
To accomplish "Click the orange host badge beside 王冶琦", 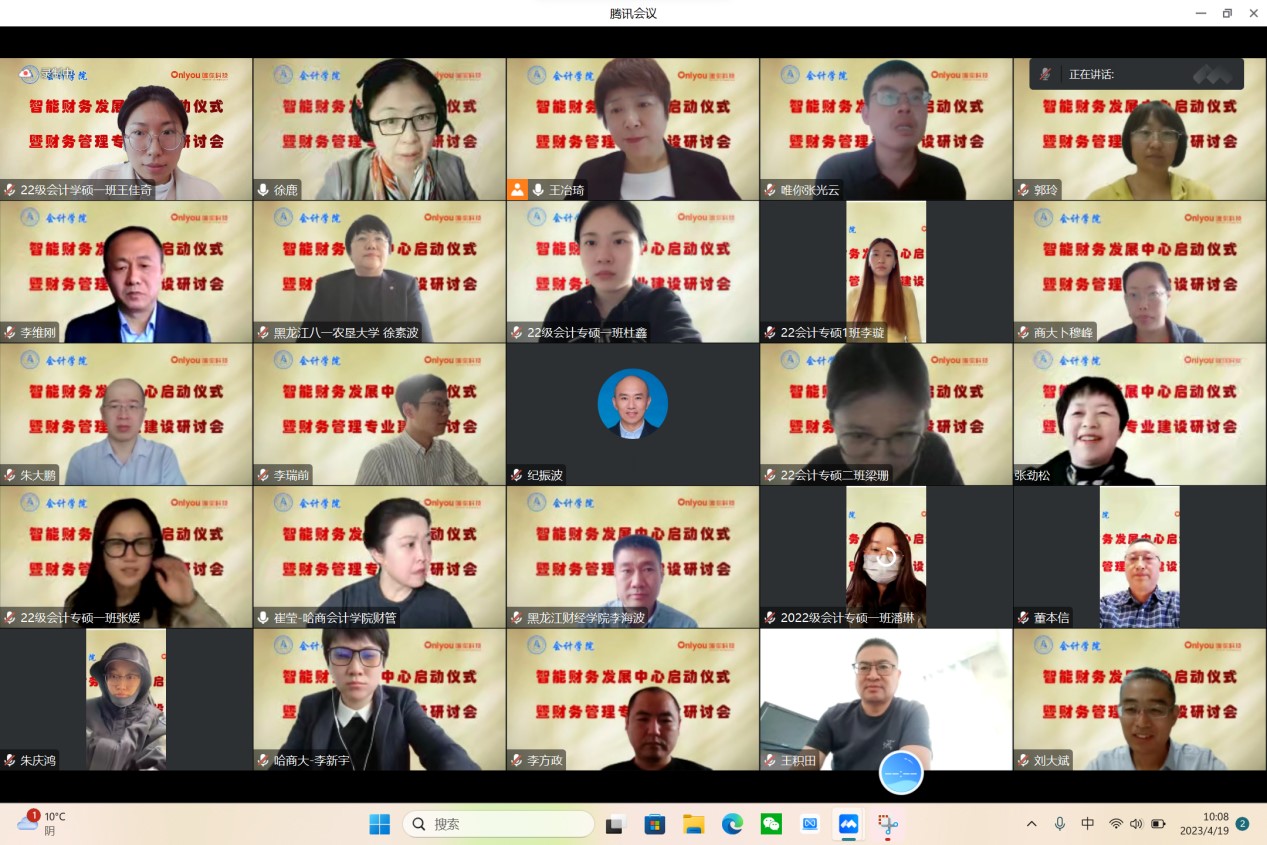I will click(518, 189).
